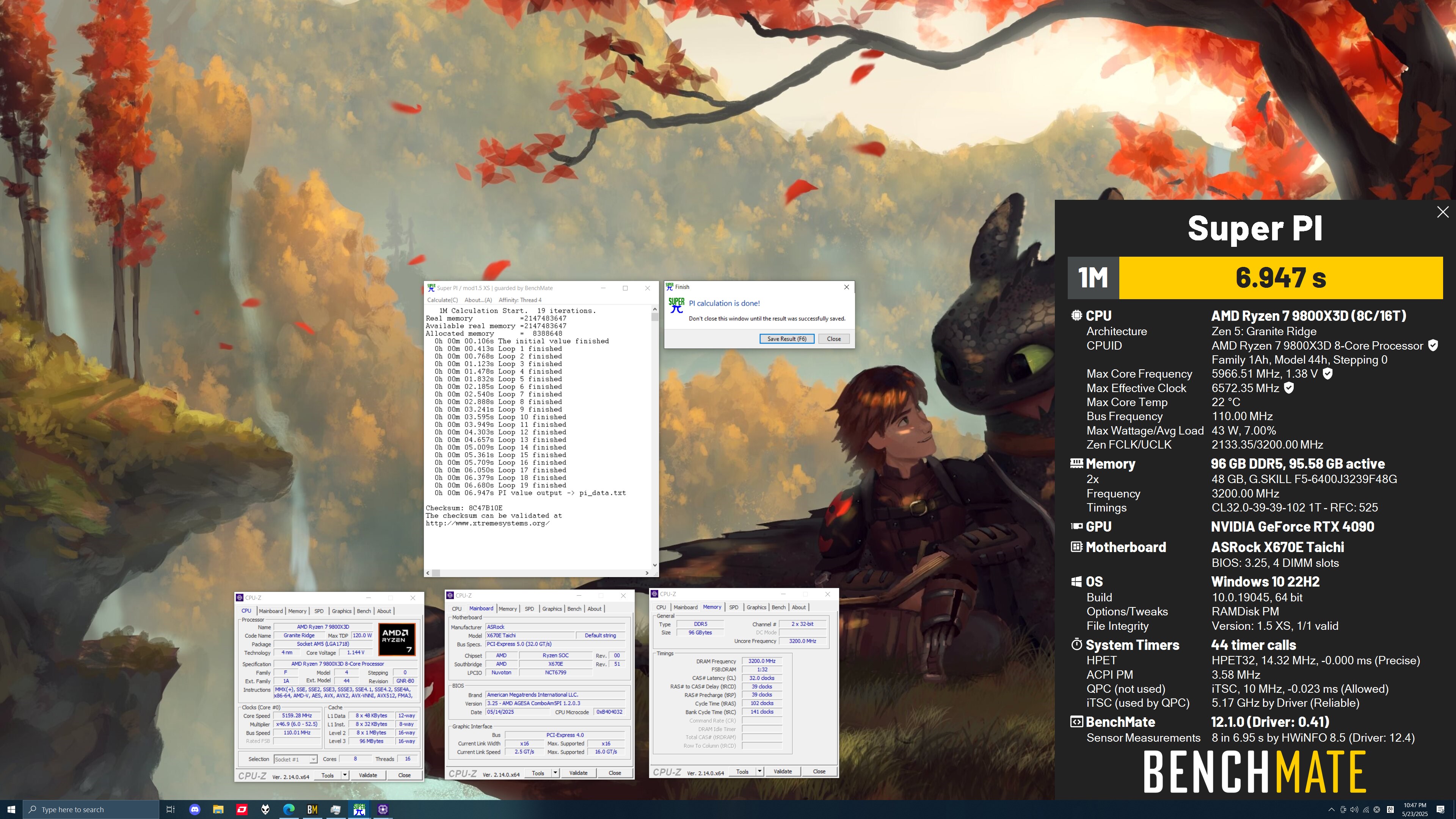The width and height of the screenshot is (1456, 819).
Task: Click the Finish dialog title icon
Action: tap(670, 287)
